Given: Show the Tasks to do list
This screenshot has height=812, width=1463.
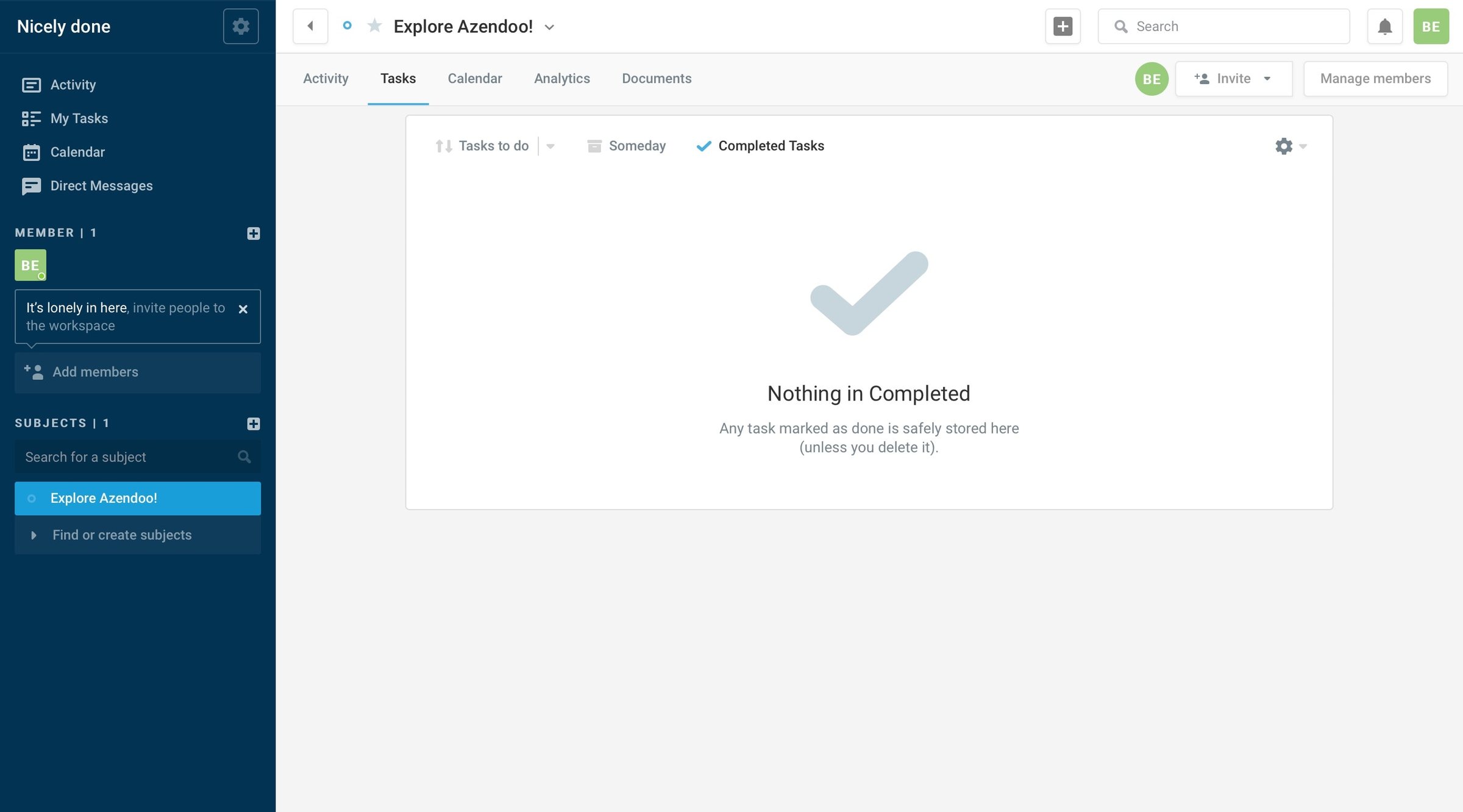Looking at the screenshot, I should [x=482, y=146].
